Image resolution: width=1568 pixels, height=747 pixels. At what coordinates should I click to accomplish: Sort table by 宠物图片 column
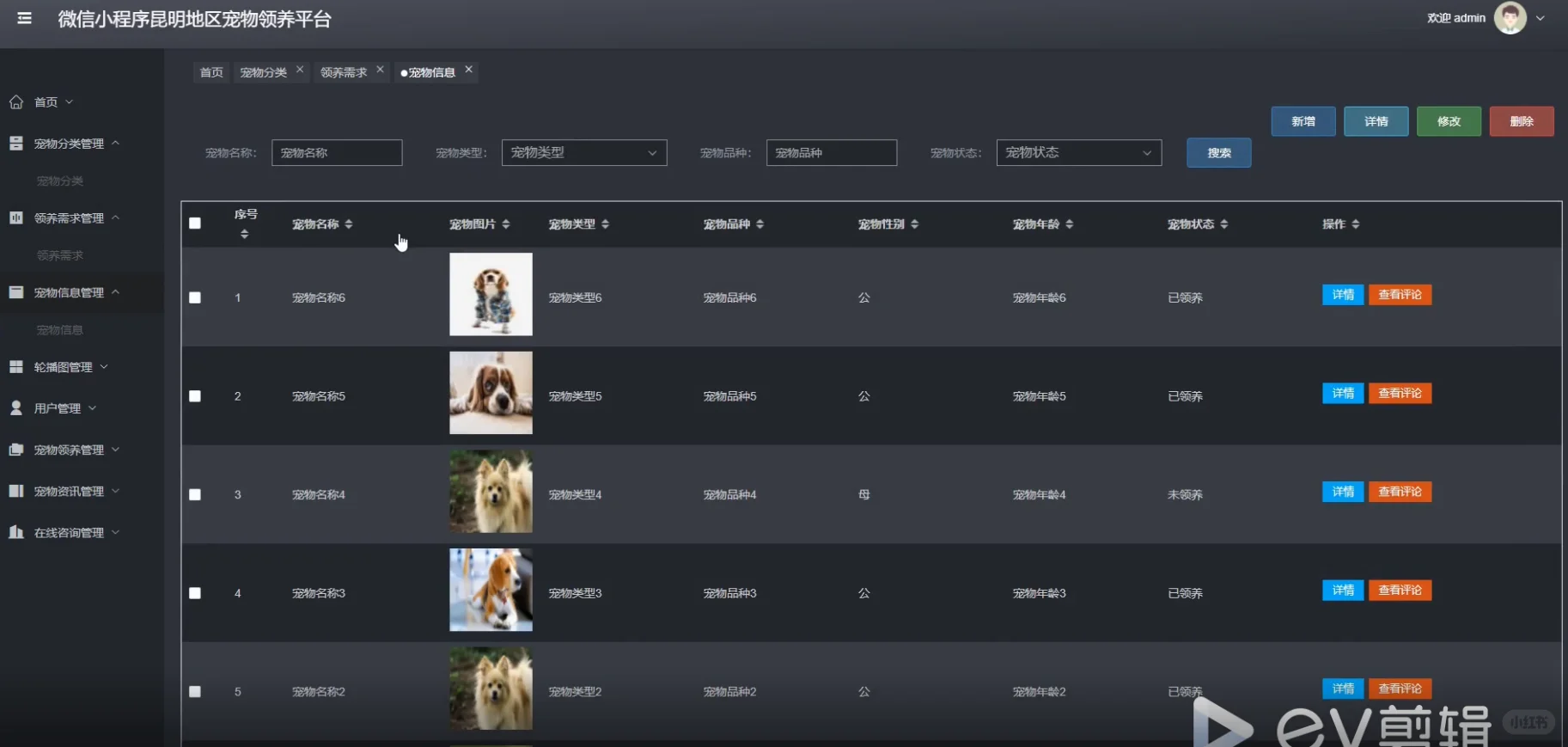click(506, 224)
